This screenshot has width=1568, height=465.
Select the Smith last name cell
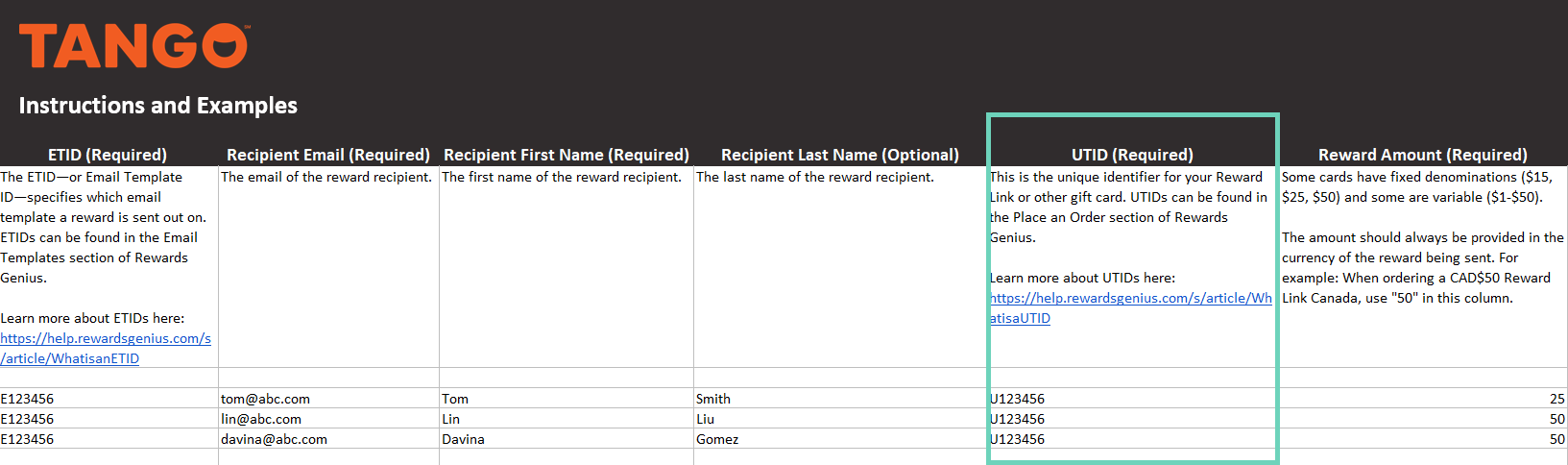pos(713,399)
